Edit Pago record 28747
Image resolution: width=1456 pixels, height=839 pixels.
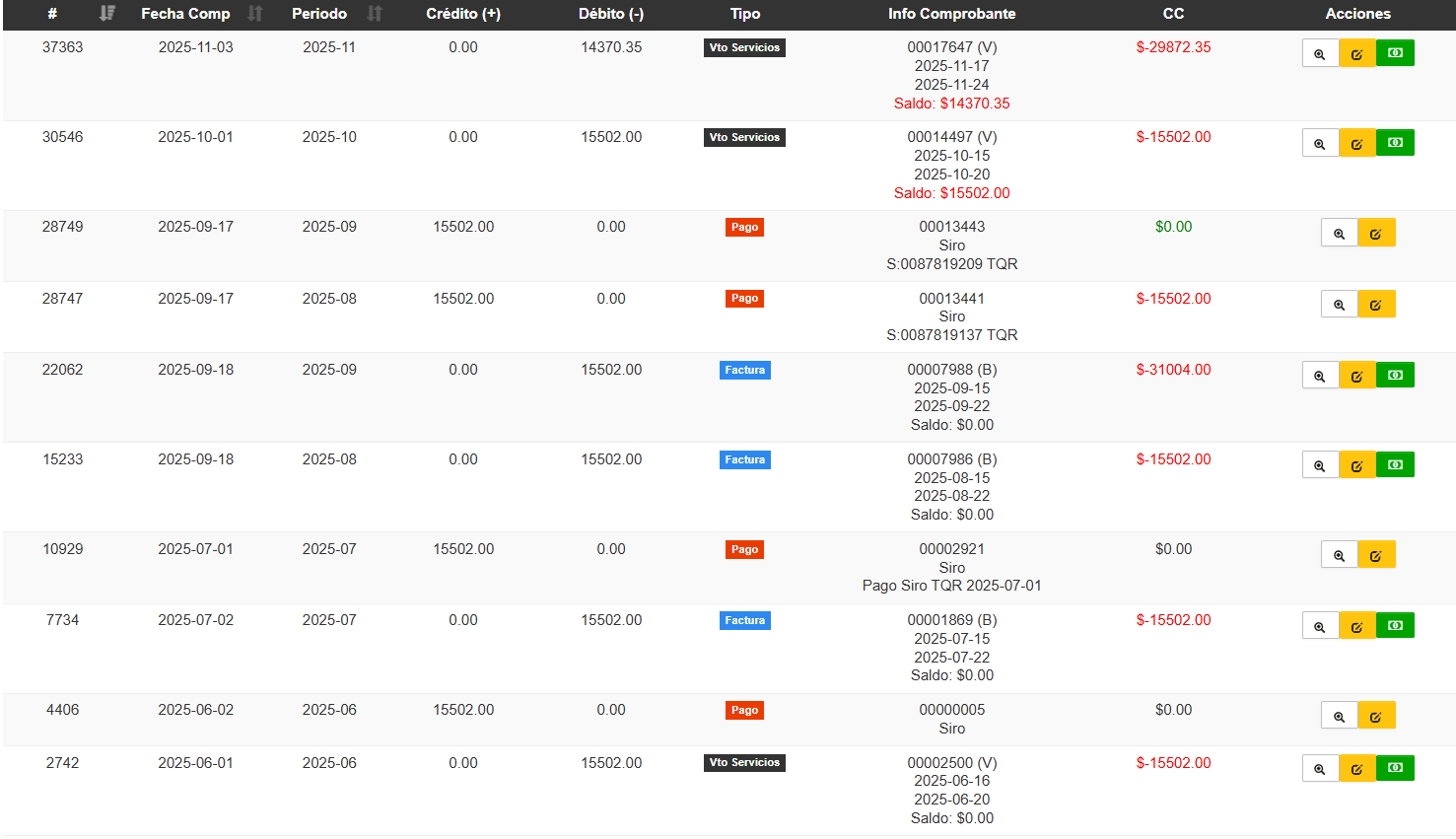1376,305
